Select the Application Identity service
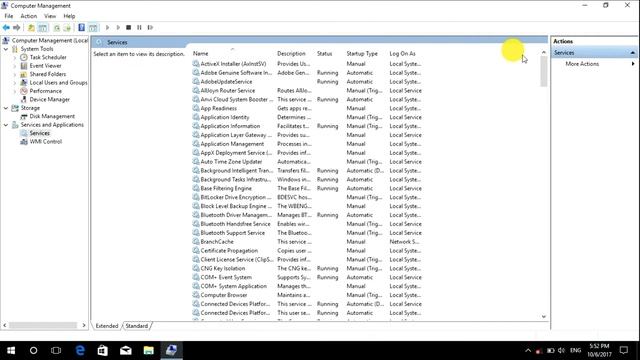This screenshot has height=360, width=640. point(224,117)
